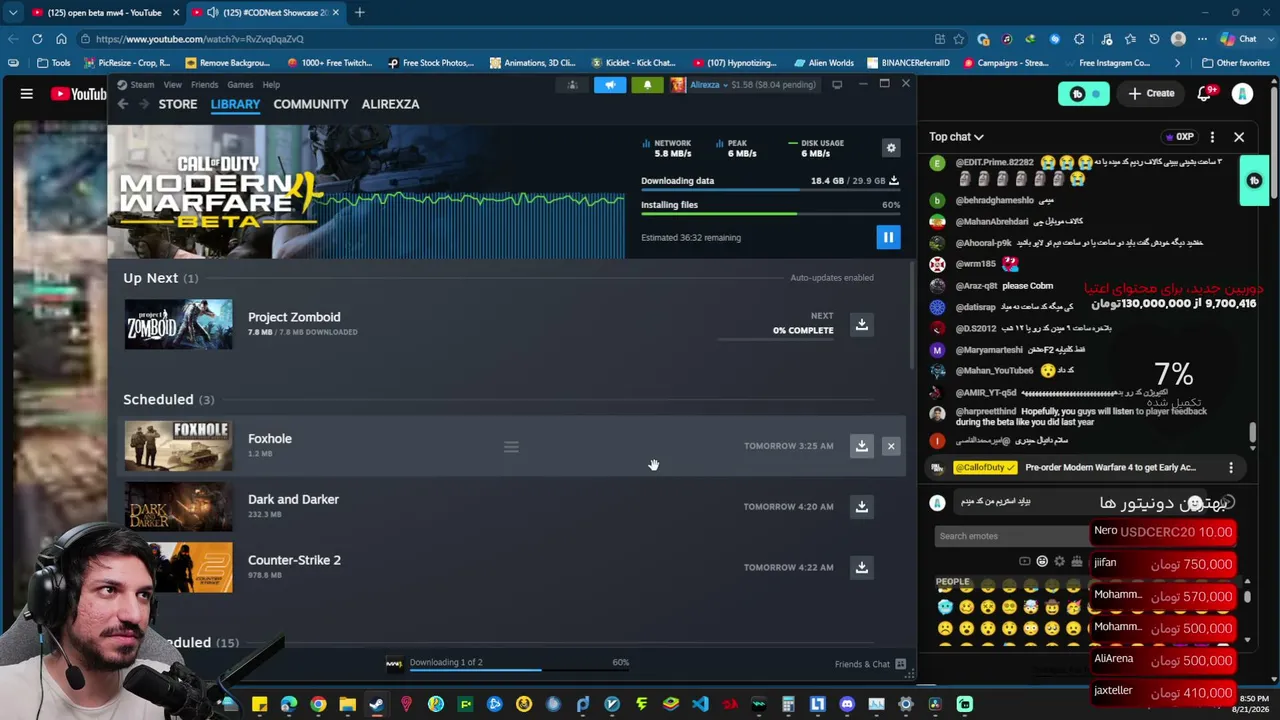Screen dimensions: 1280x720
Task: Go to the browser home page
Action: pyautogui.click(x=61, y=39)
